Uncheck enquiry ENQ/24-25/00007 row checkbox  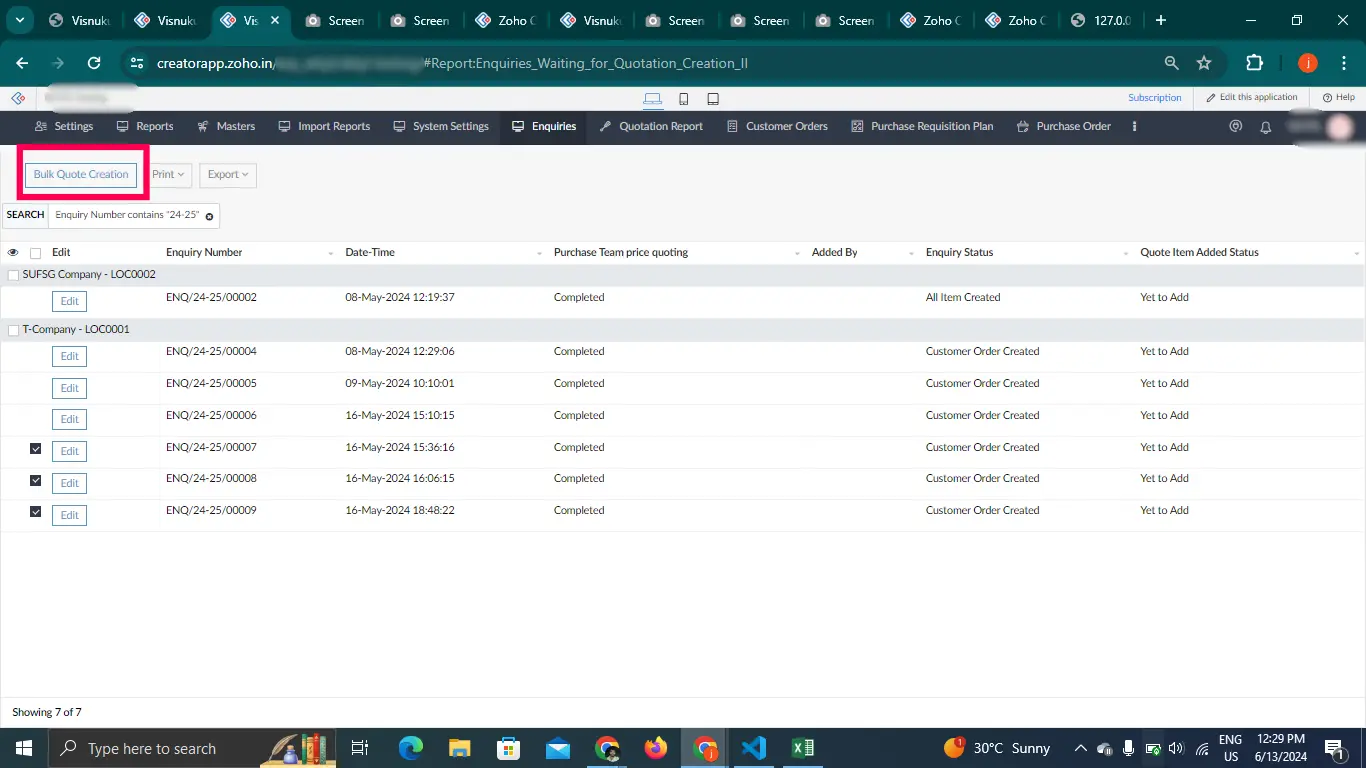(35, 450)
